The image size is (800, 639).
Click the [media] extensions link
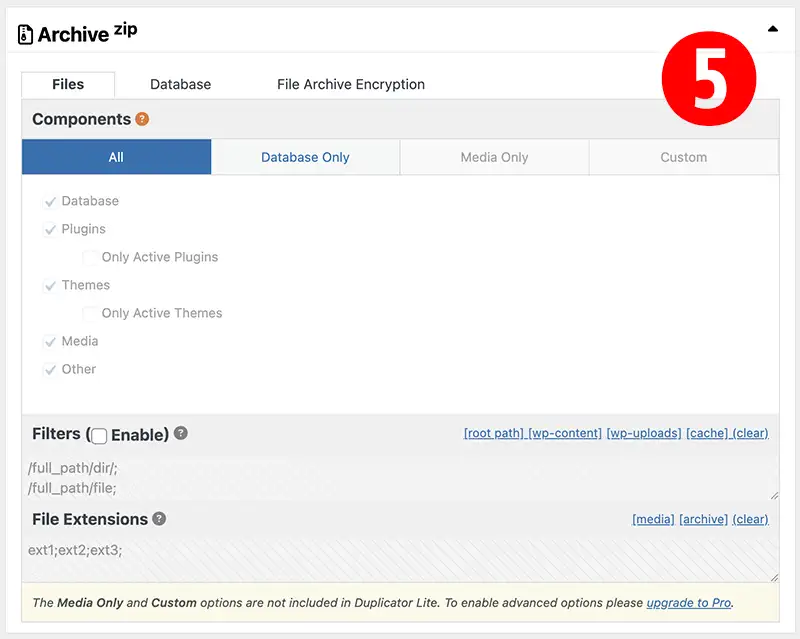pyautogui.click(x=653, y=519)
